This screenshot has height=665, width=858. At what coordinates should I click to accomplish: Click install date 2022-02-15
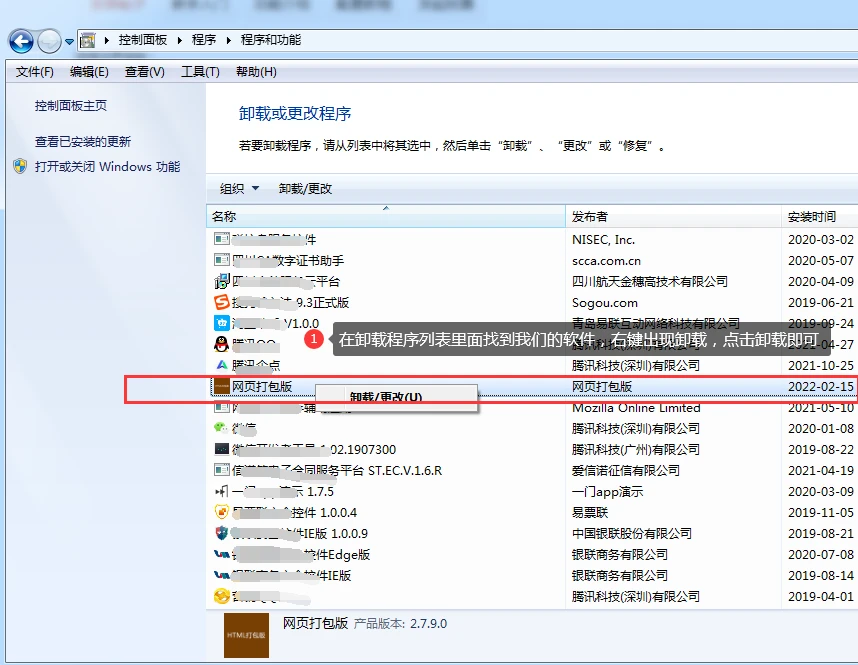click(x=820, y=387)
